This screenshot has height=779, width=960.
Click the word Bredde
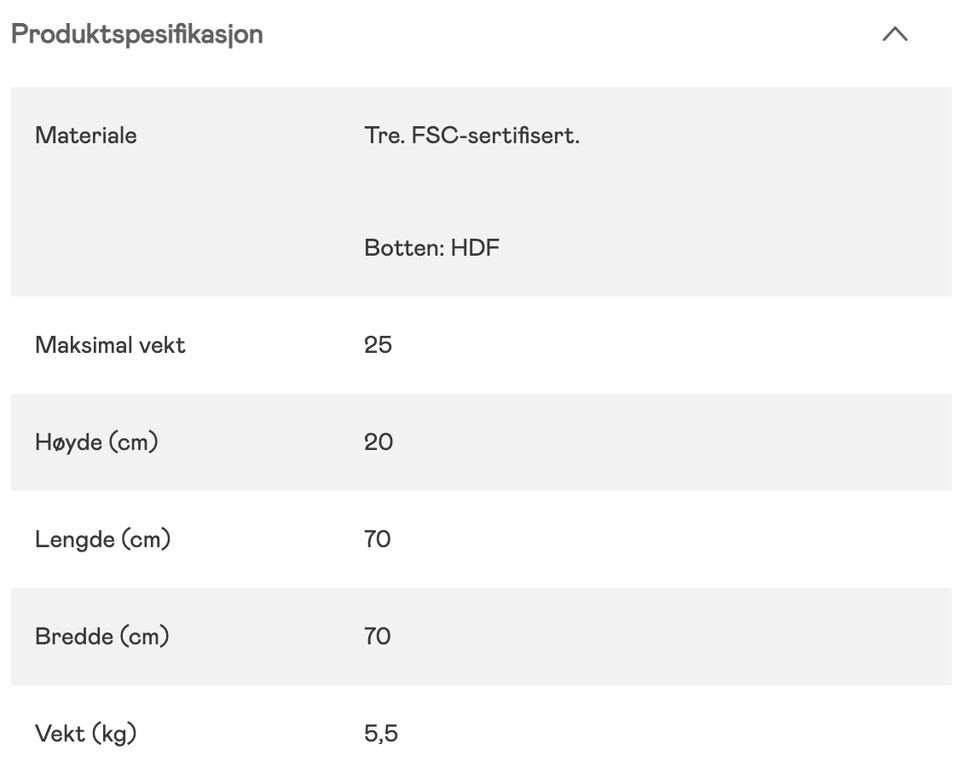73,636
